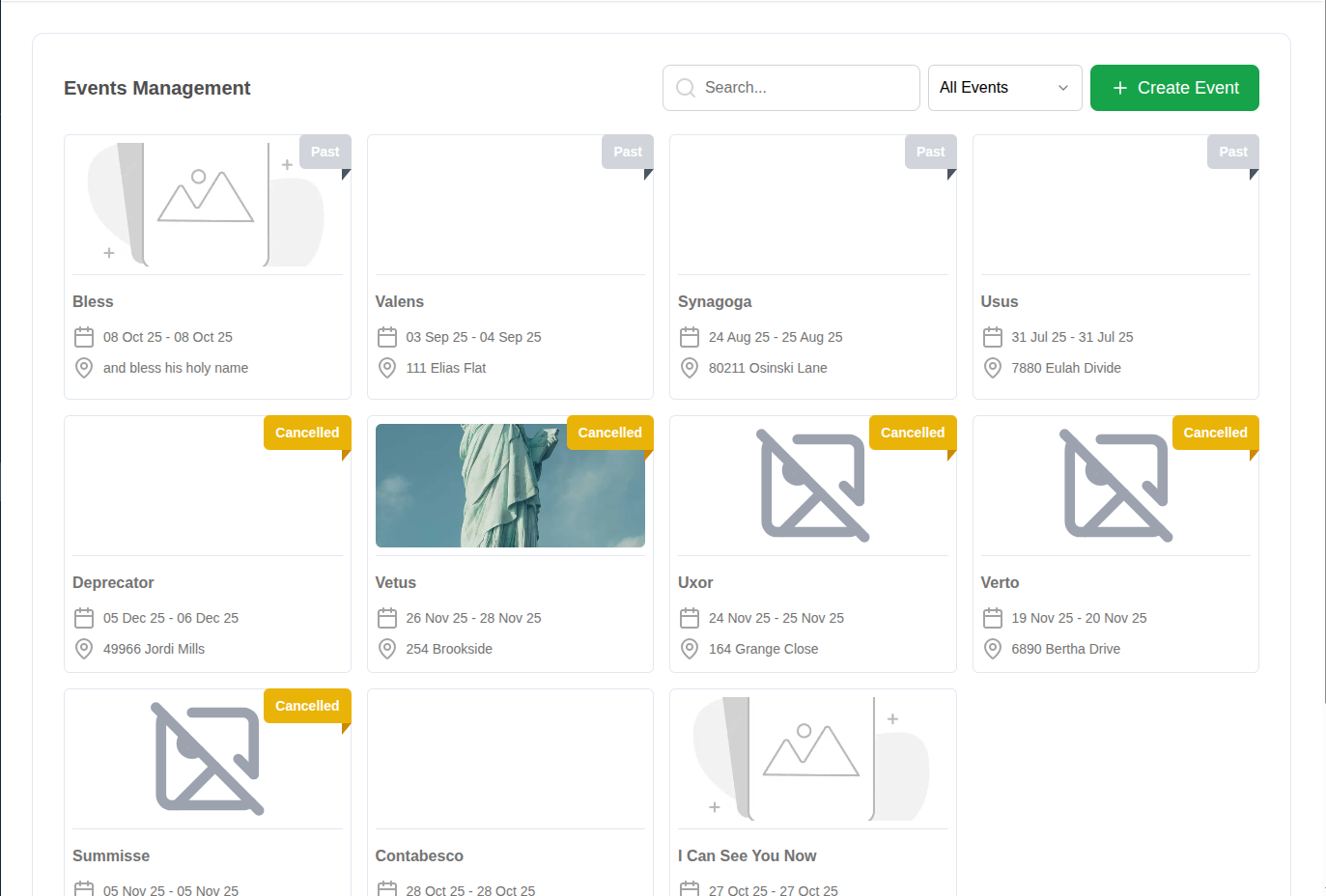The image size is (1326, 896).
Task: Click chevron arrow of All Events dropdown
Action: tap(1063, 88)
